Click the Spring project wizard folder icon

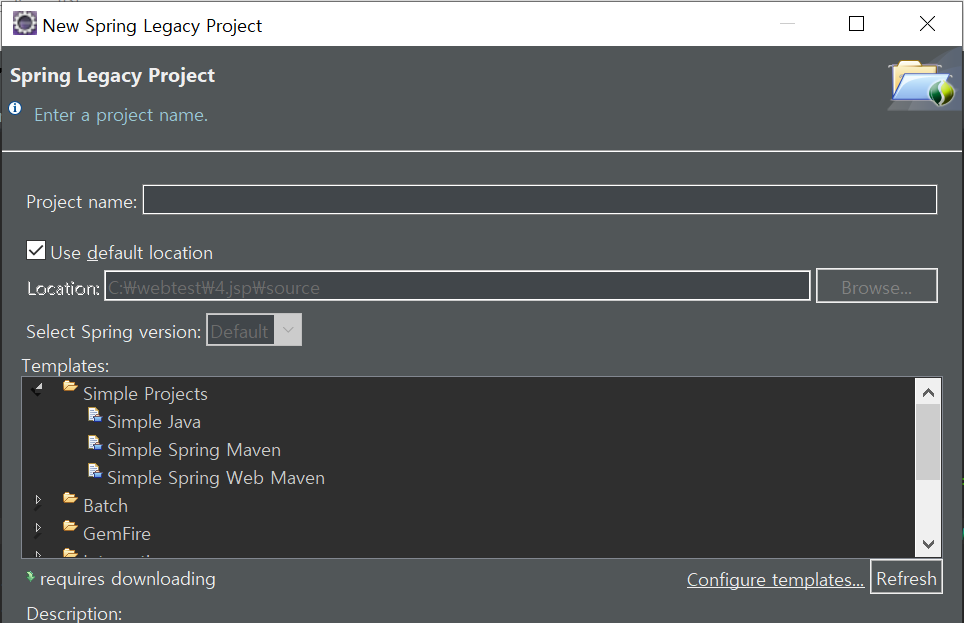tap(922, 83)
